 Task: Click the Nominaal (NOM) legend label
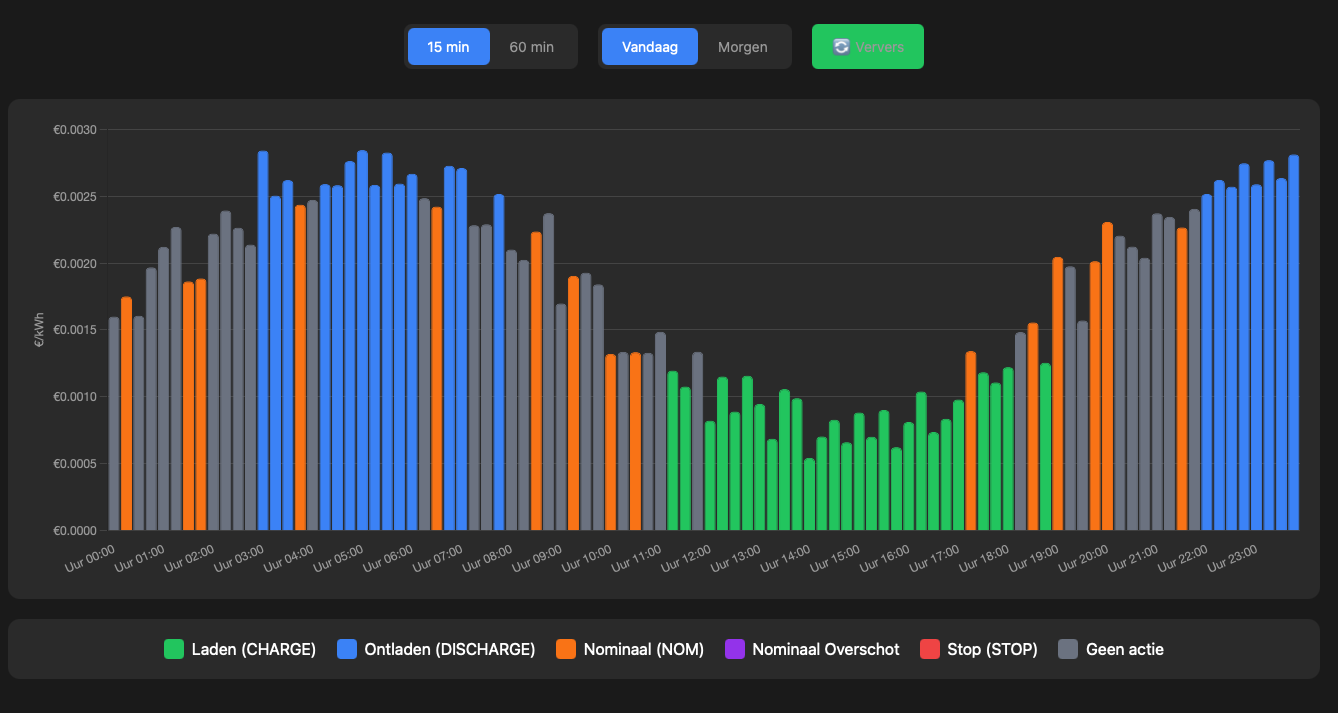point(644,649)
